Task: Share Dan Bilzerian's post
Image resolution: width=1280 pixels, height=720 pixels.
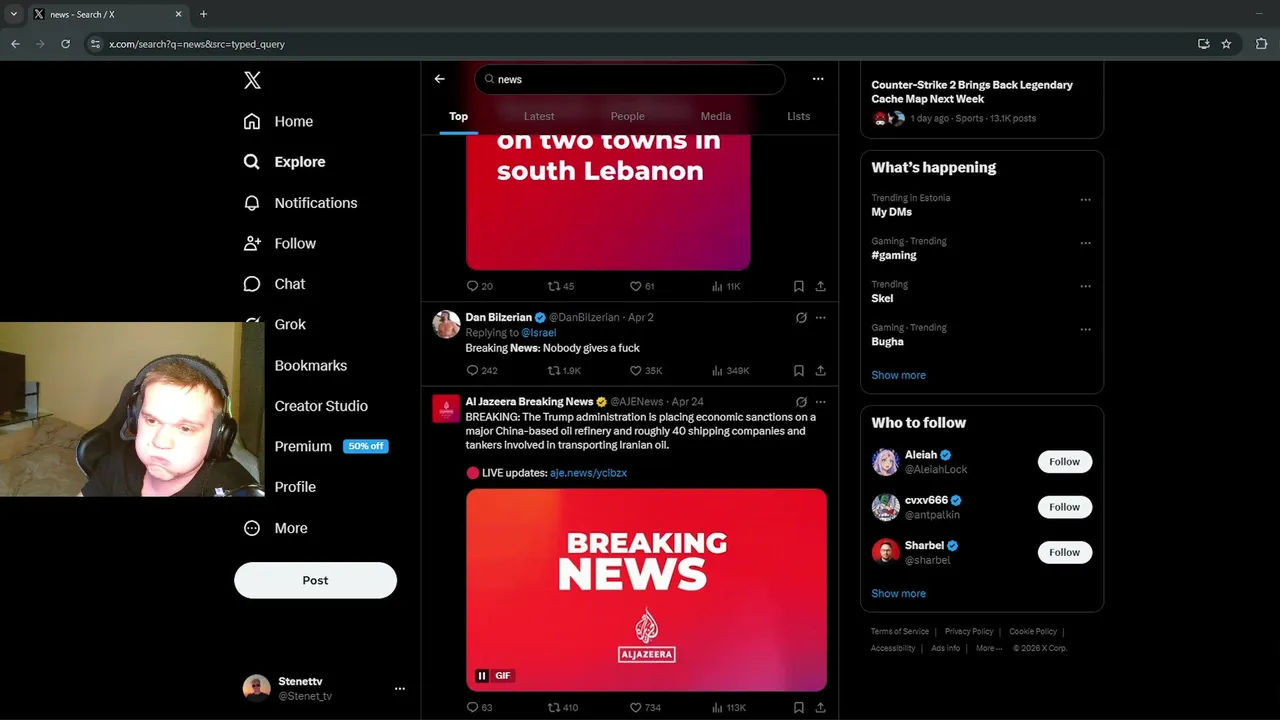Action: pos(820,370)
